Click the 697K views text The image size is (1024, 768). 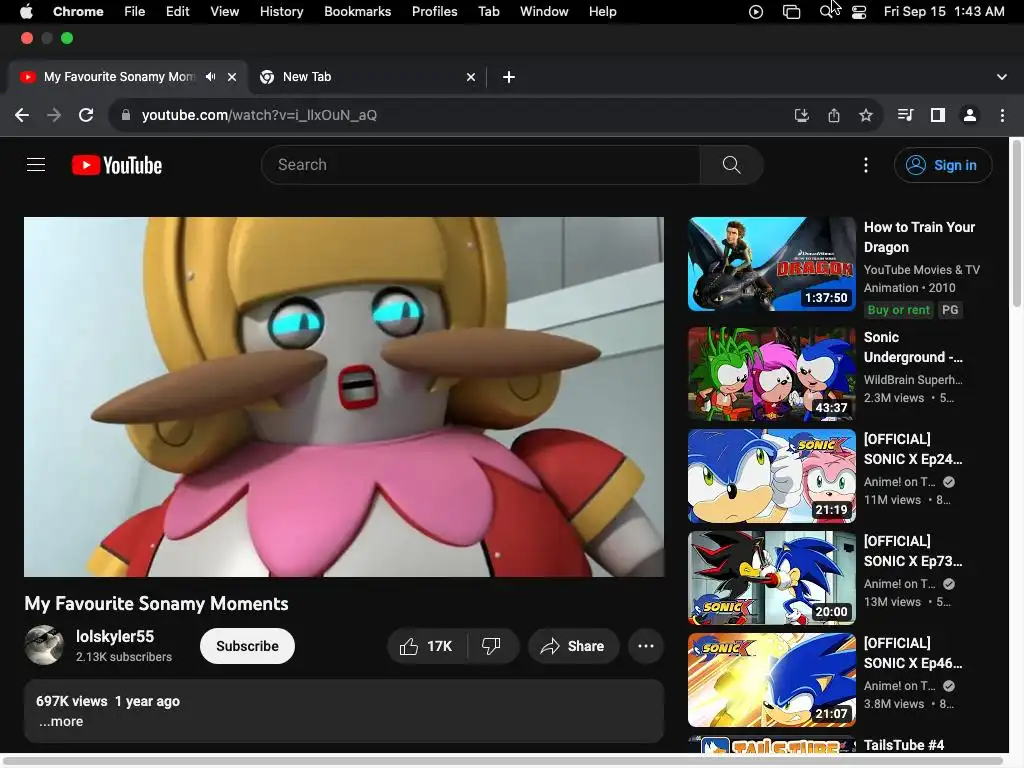point(72,701)
